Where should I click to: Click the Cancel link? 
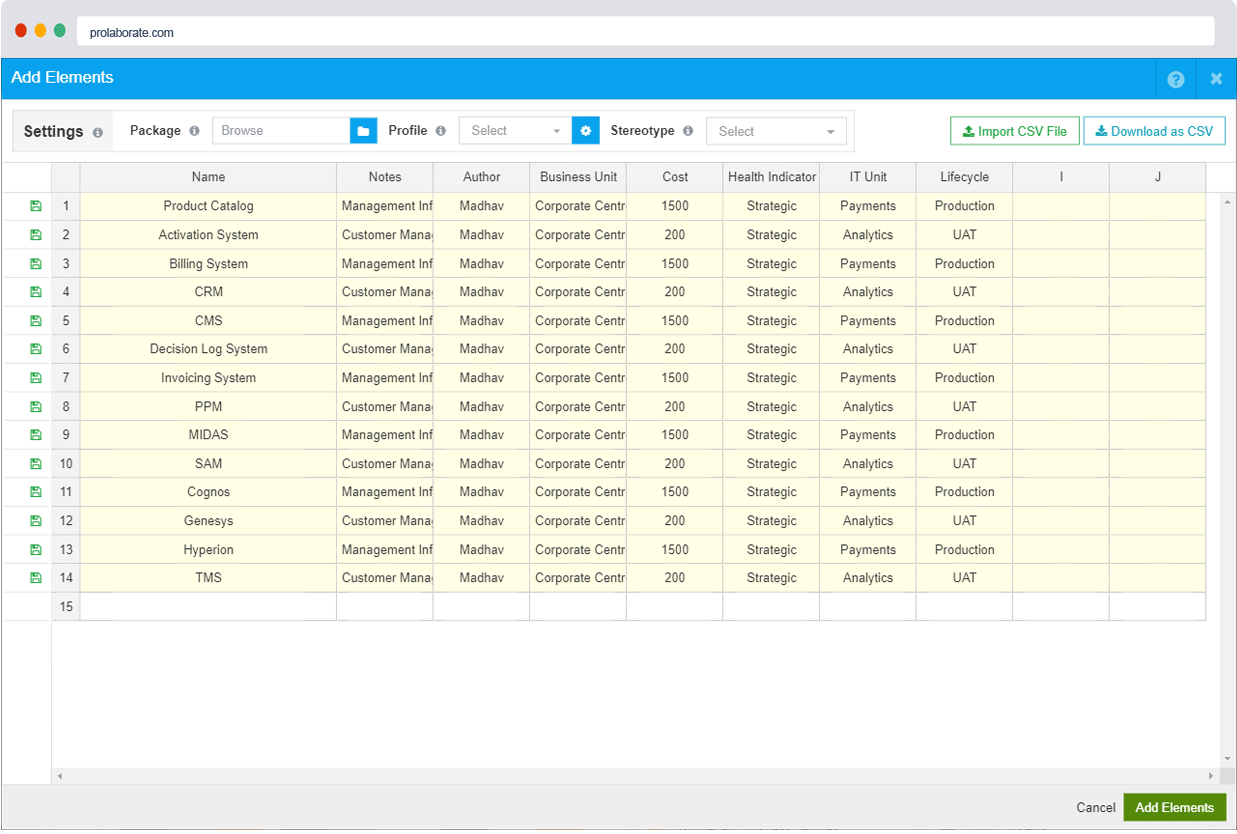click(x=1096, y=808)
